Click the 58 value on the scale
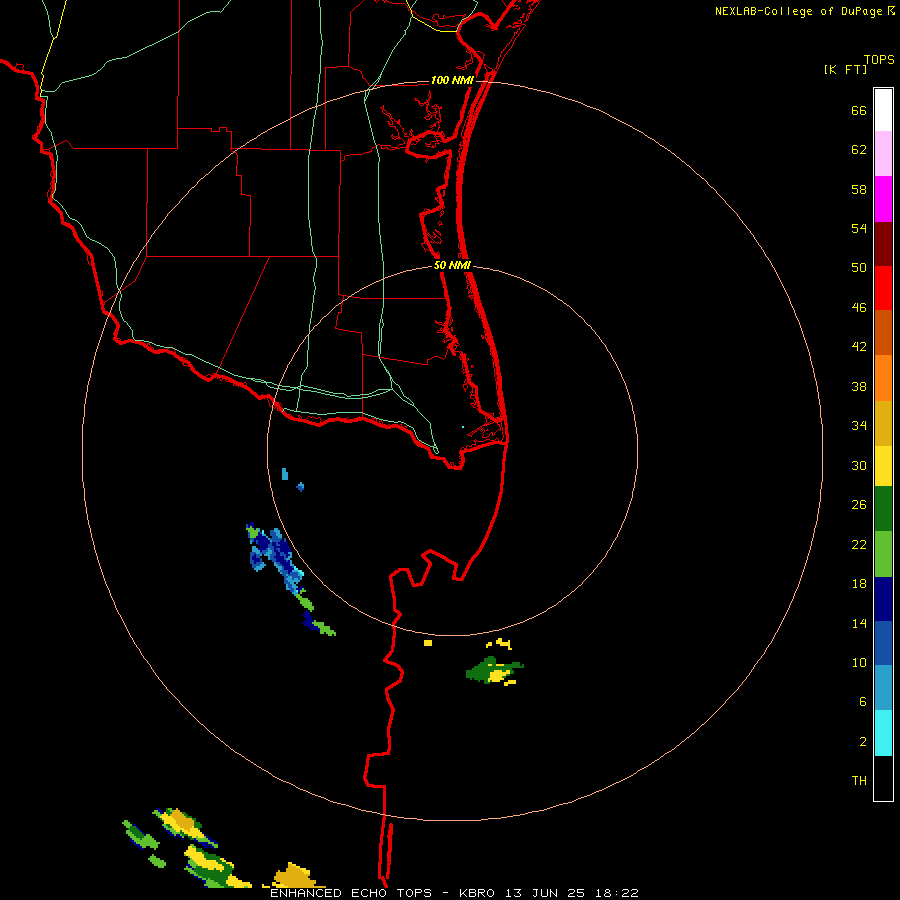Screen dimensions: 900x900 tap(859, 189)
